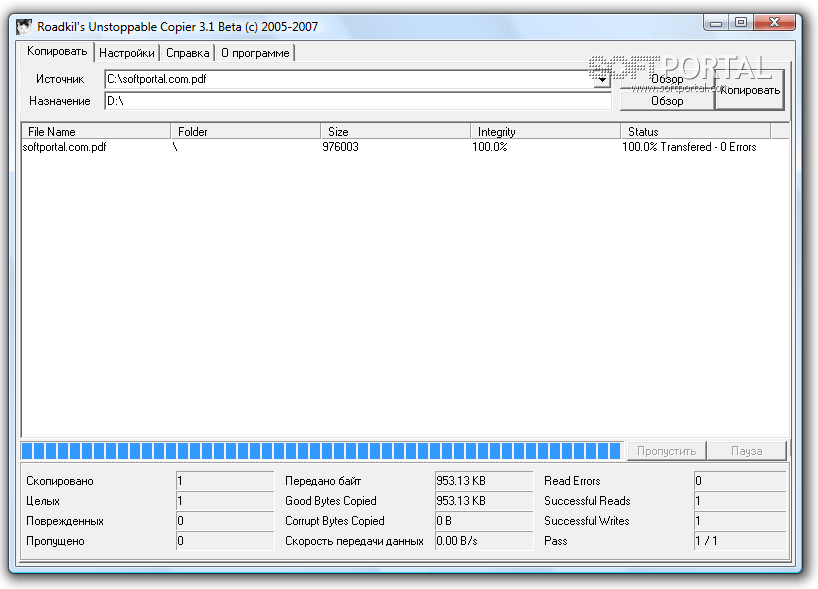Click the Corrupt Bytes Copied value 0 B

pos(484,521)
